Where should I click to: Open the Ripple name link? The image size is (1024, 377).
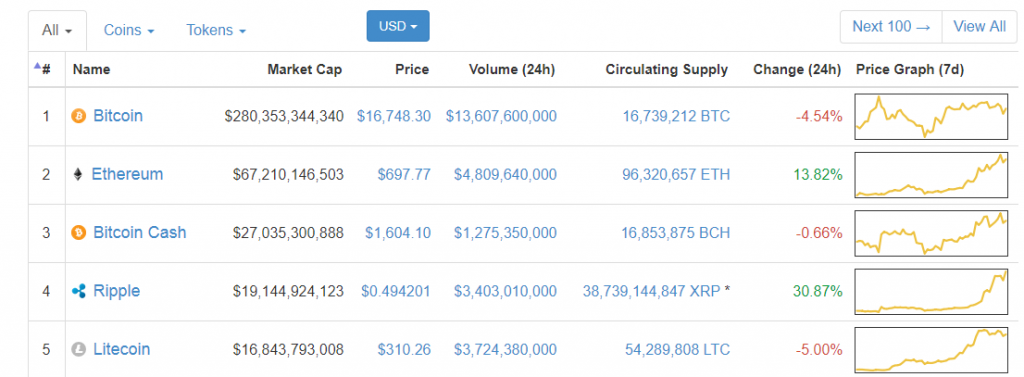pyautogui.click(x=117, y=291)
